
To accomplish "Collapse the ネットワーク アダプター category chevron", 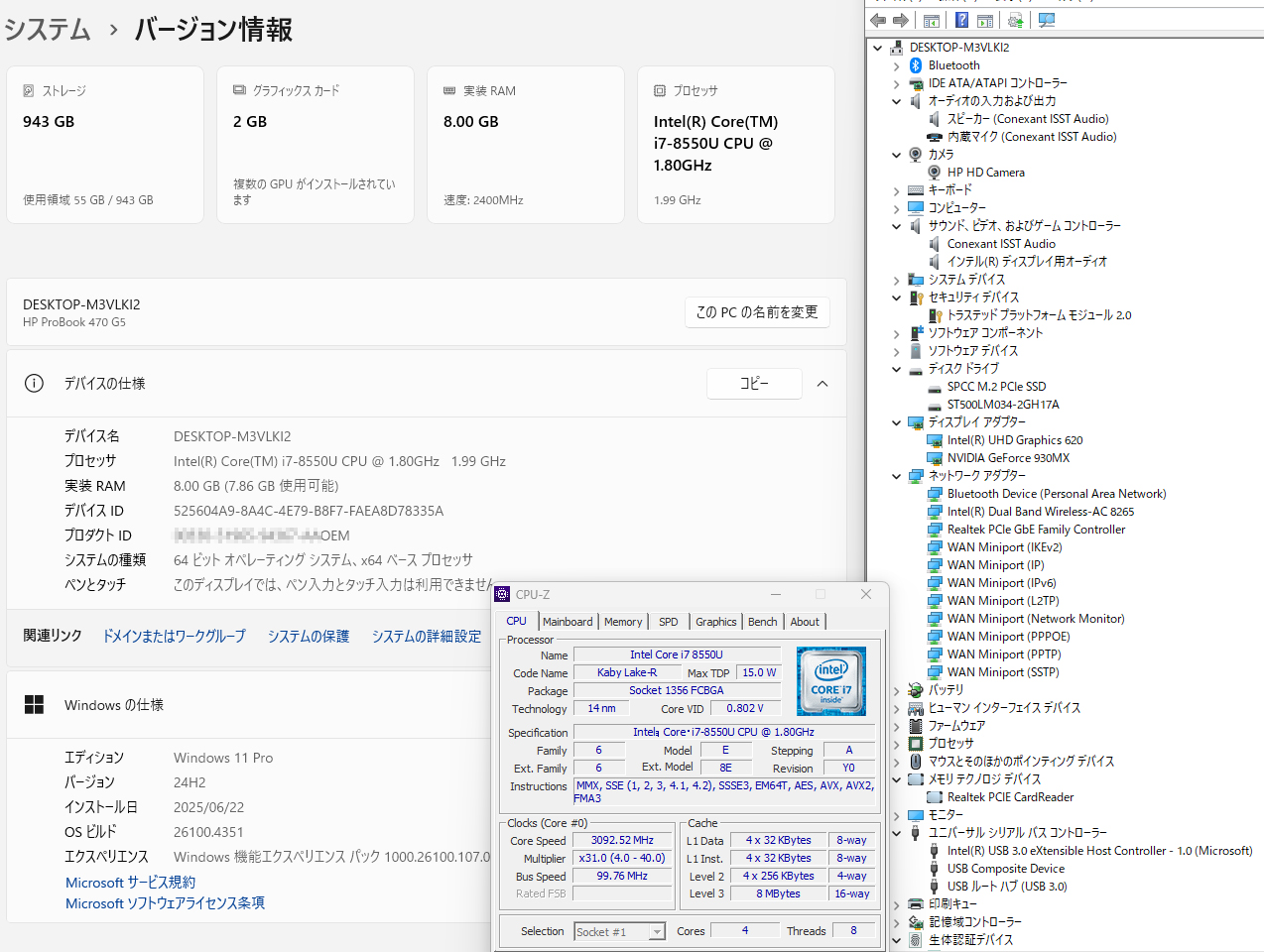I will coord(896,476).
